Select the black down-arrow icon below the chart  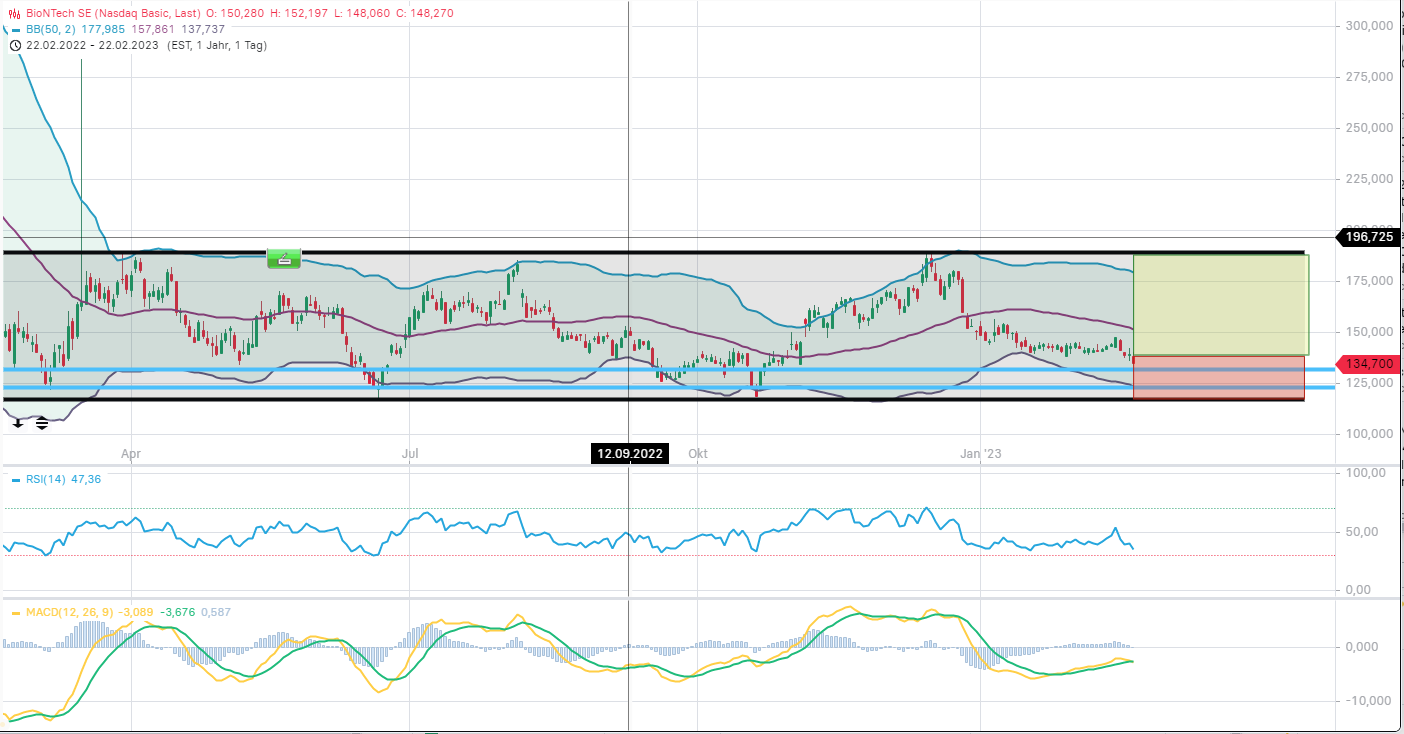pos(17,423)
